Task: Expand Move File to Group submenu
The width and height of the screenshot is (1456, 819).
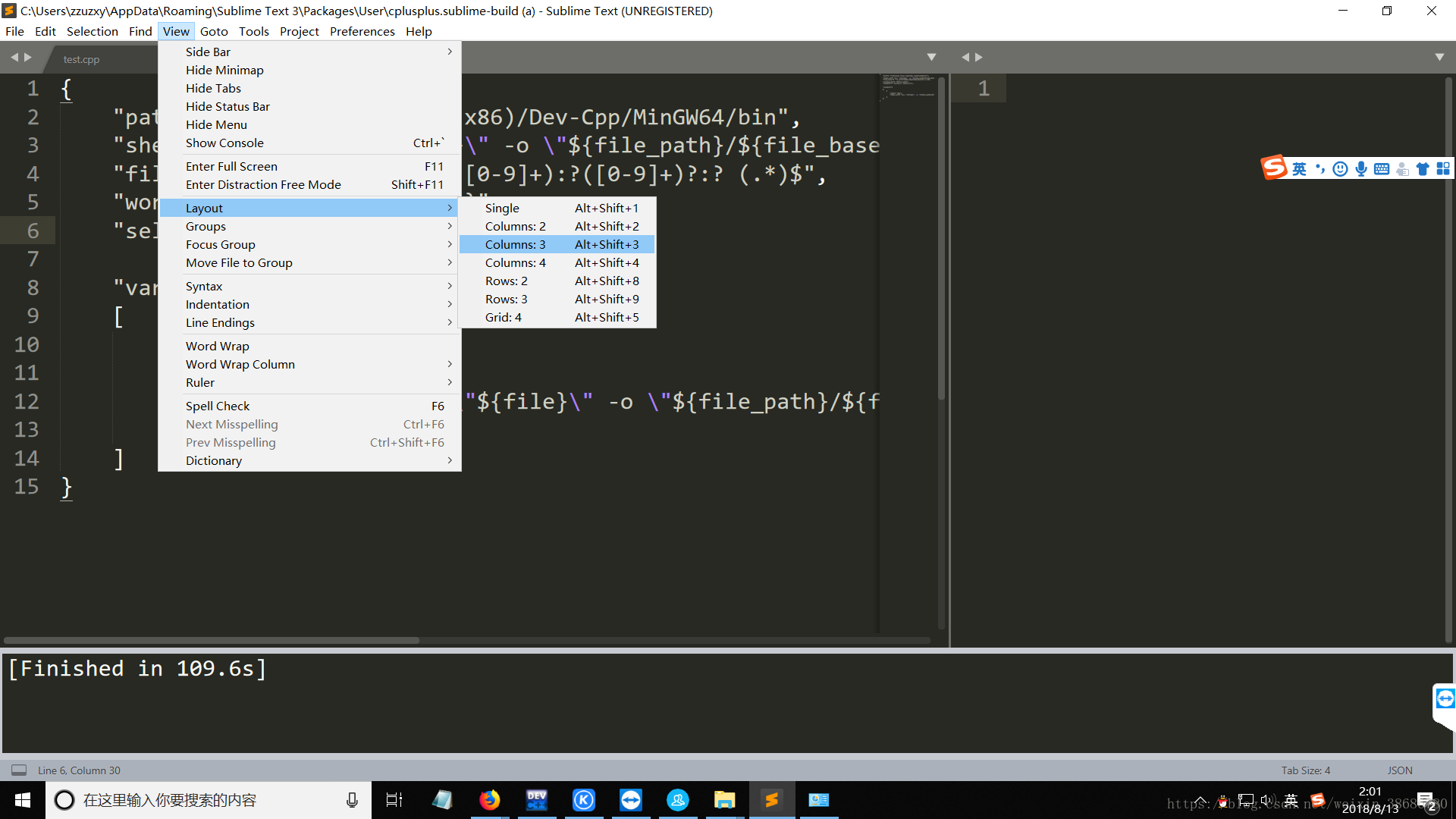Action: click(x=309, y=262)
